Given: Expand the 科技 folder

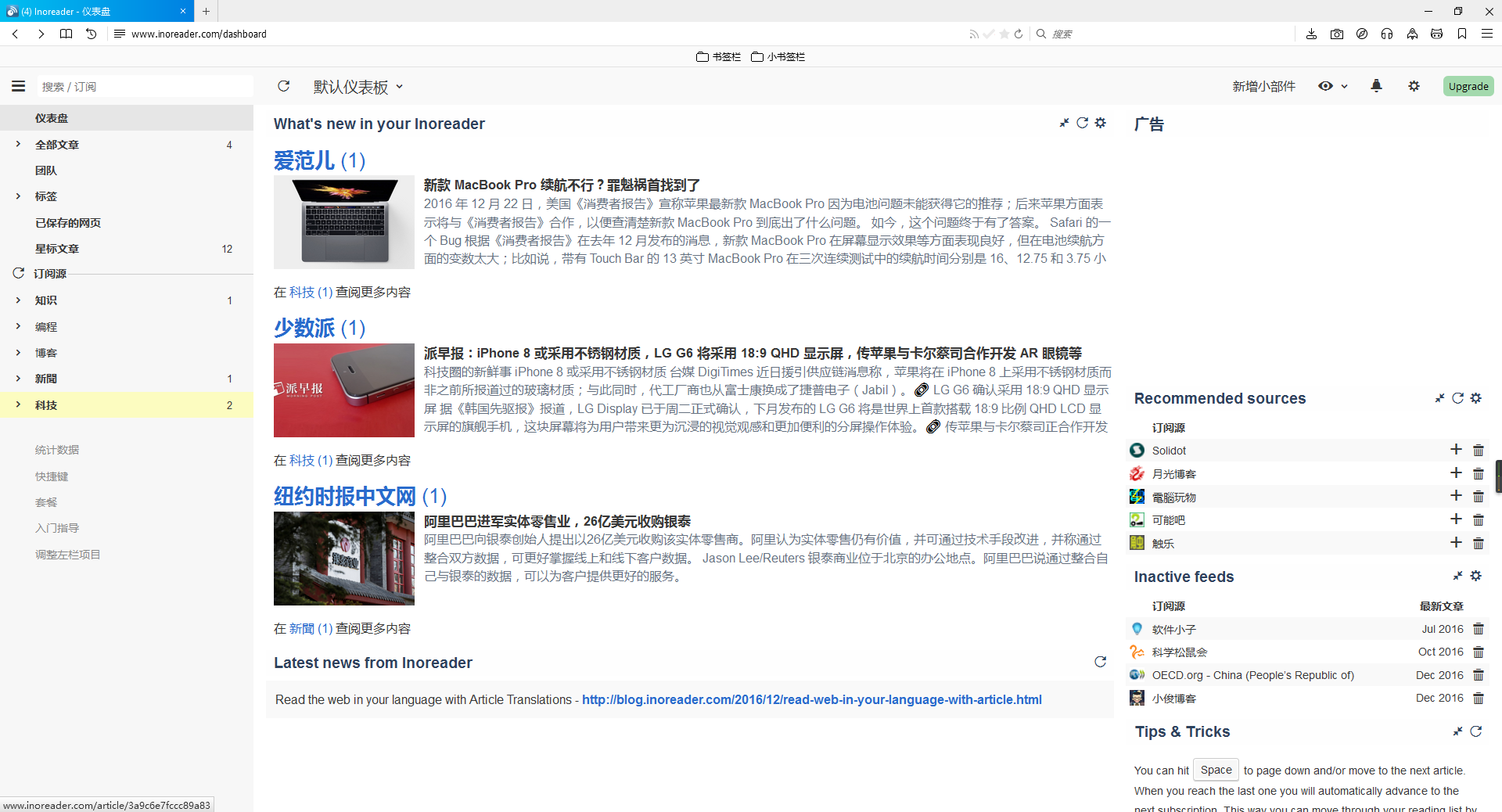Looking at the screenshot, I should (18, 404).
